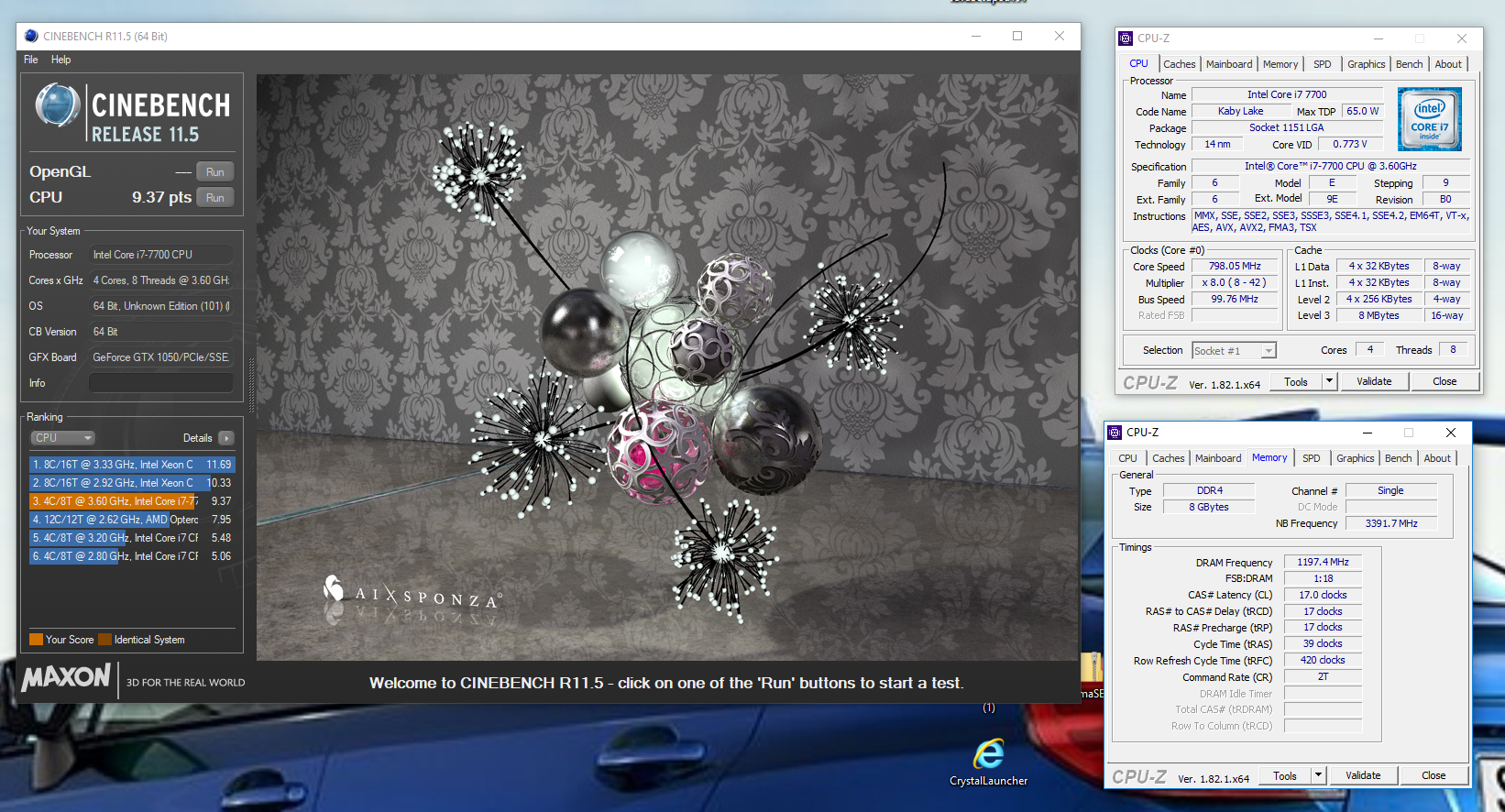This screenshot has height=812, width=1505.
Task: Switch to Bench tab in bottom CPU-Z
Action: click(1399, 458)
